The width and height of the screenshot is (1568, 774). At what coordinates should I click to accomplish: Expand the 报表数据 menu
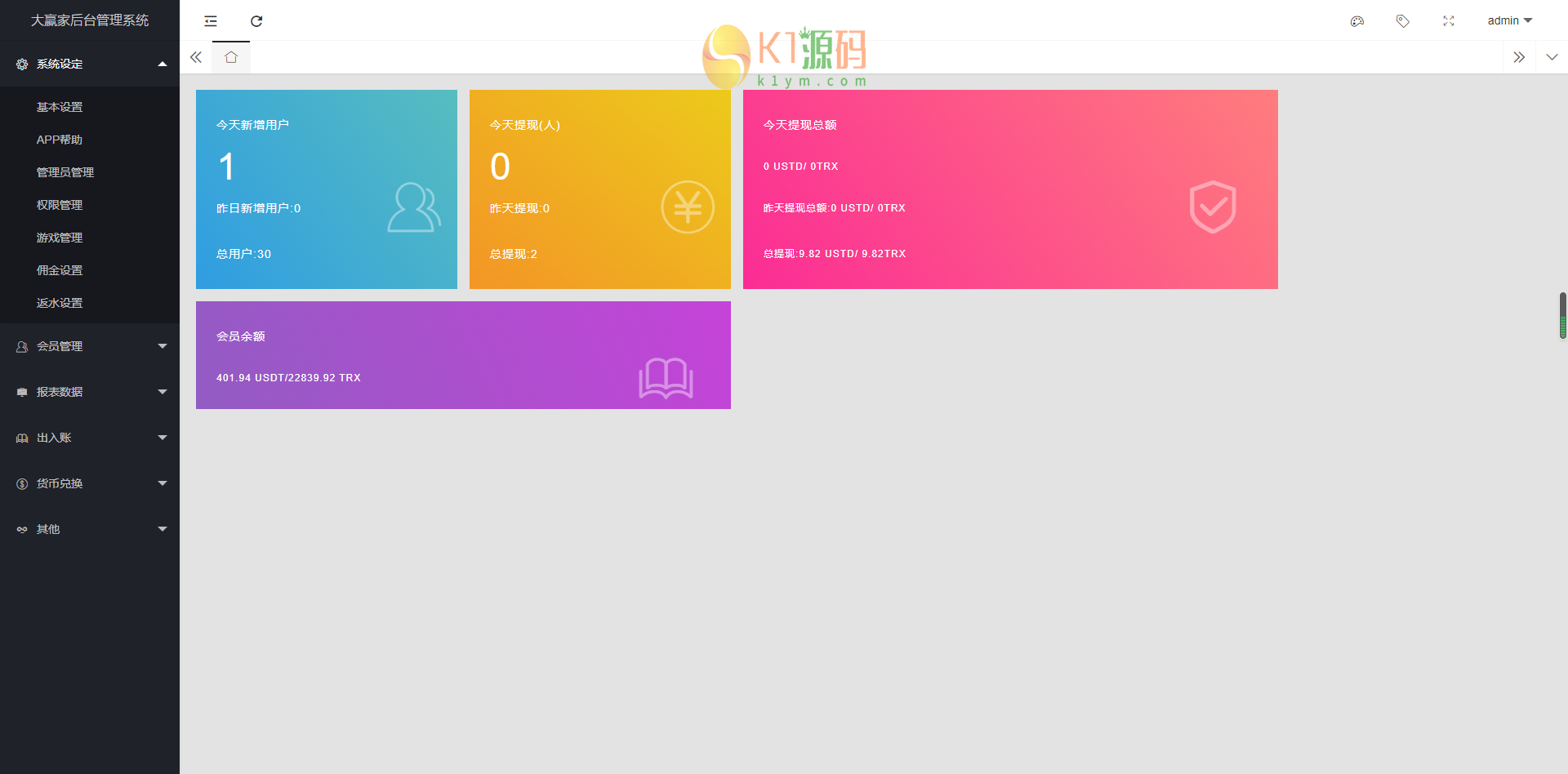[90, 392]
